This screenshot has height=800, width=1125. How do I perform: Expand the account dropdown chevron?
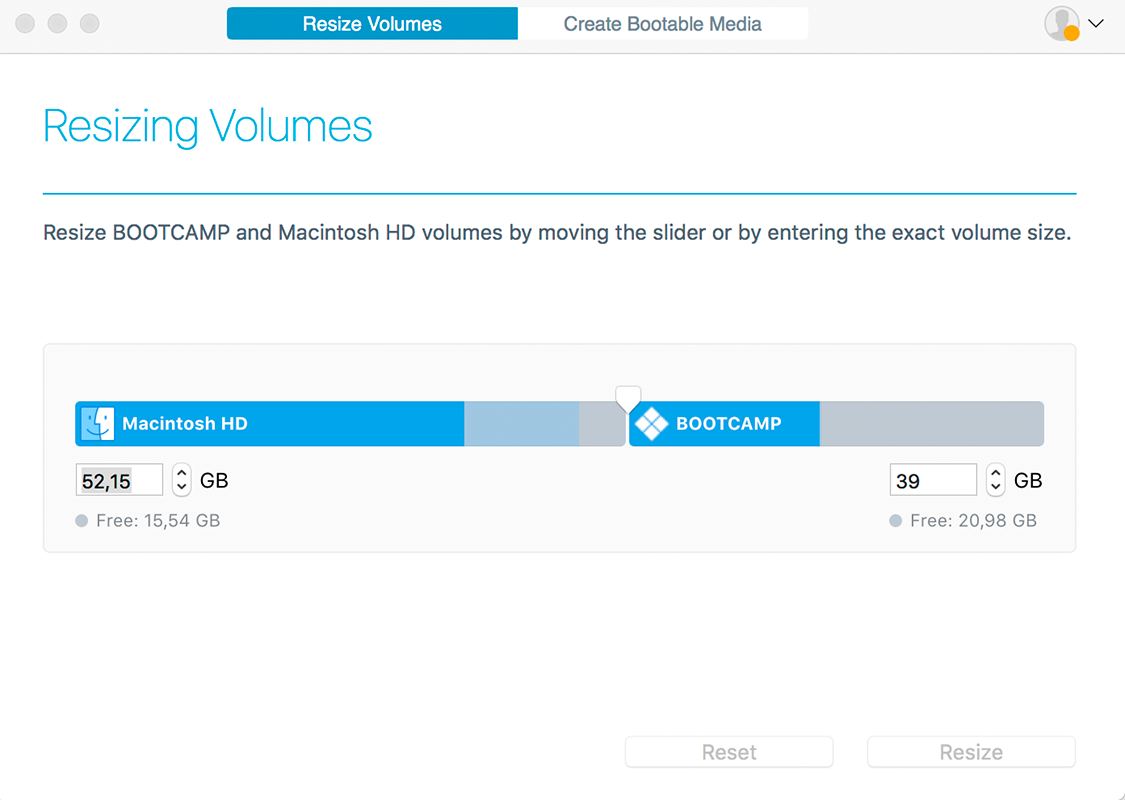coord(1096,24)
